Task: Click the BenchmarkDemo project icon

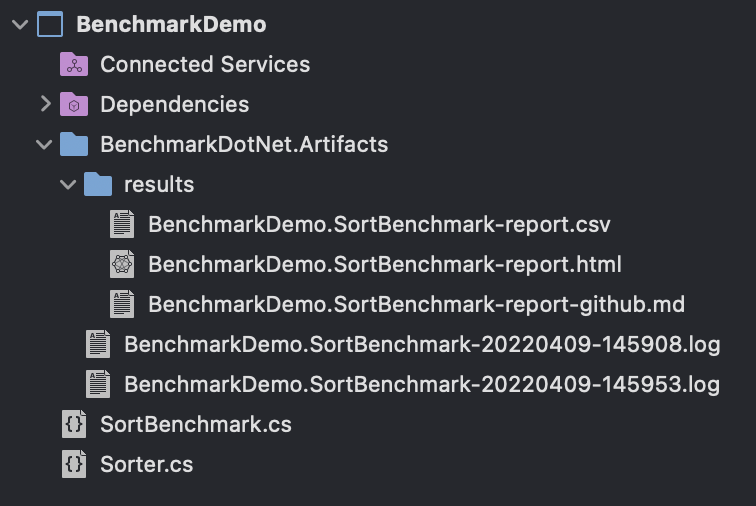Action: coord(50,24)
